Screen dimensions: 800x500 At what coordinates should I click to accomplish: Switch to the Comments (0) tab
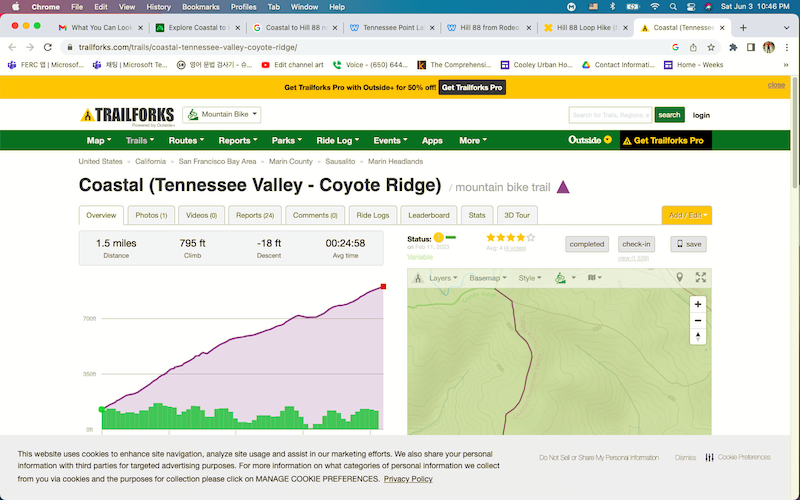[x=315, y=215]
